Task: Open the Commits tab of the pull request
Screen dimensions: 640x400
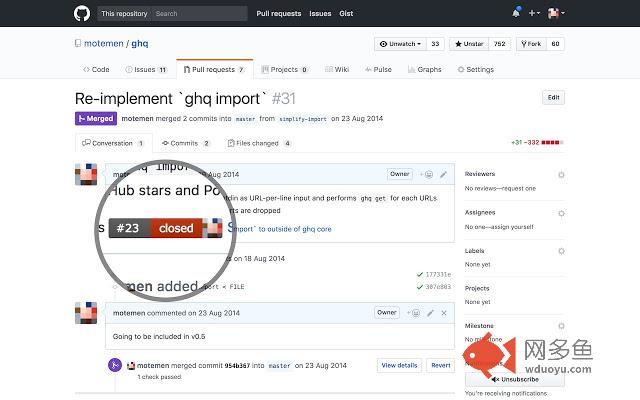Action: point(186,143)
